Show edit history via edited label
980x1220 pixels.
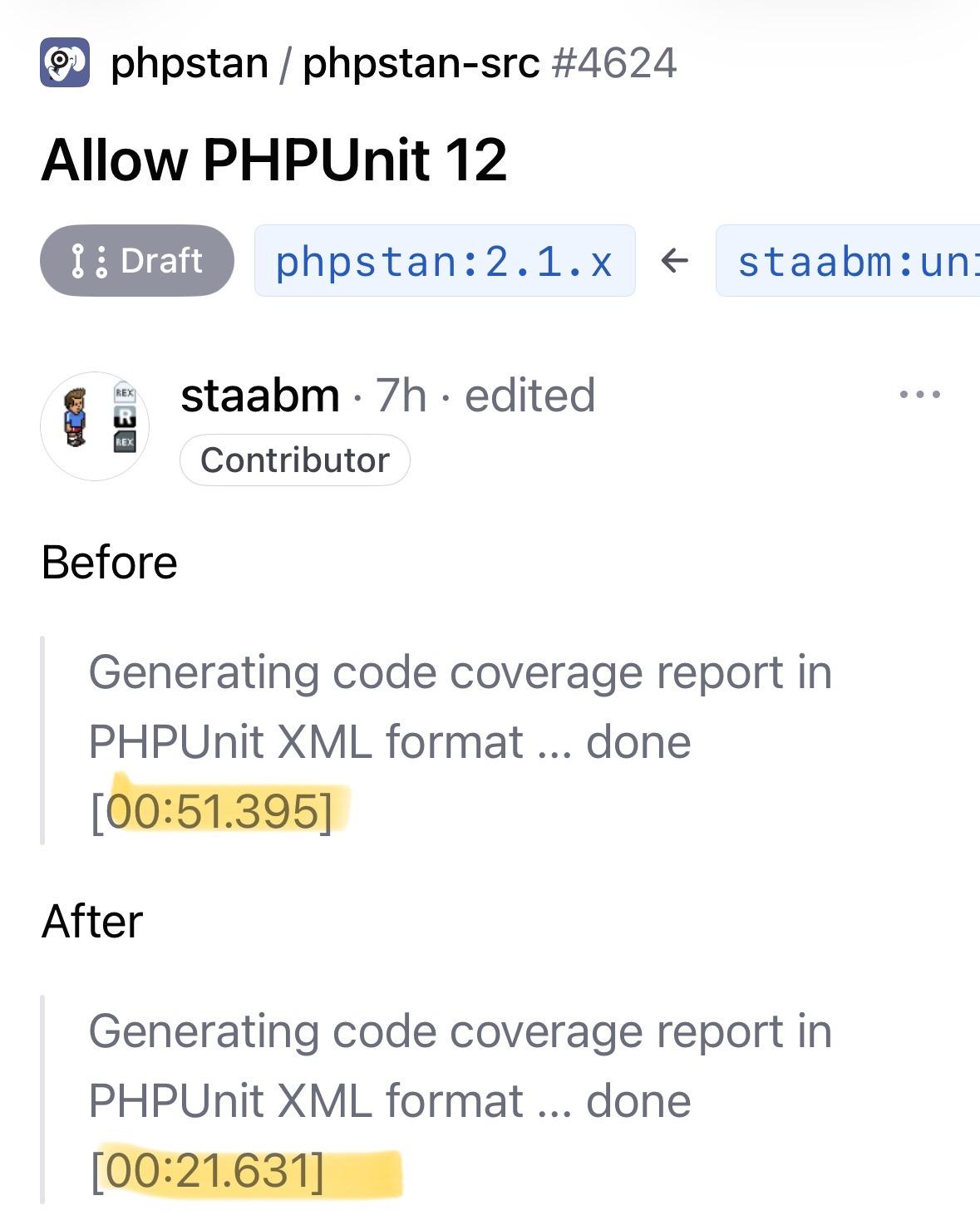coord(529,396)
